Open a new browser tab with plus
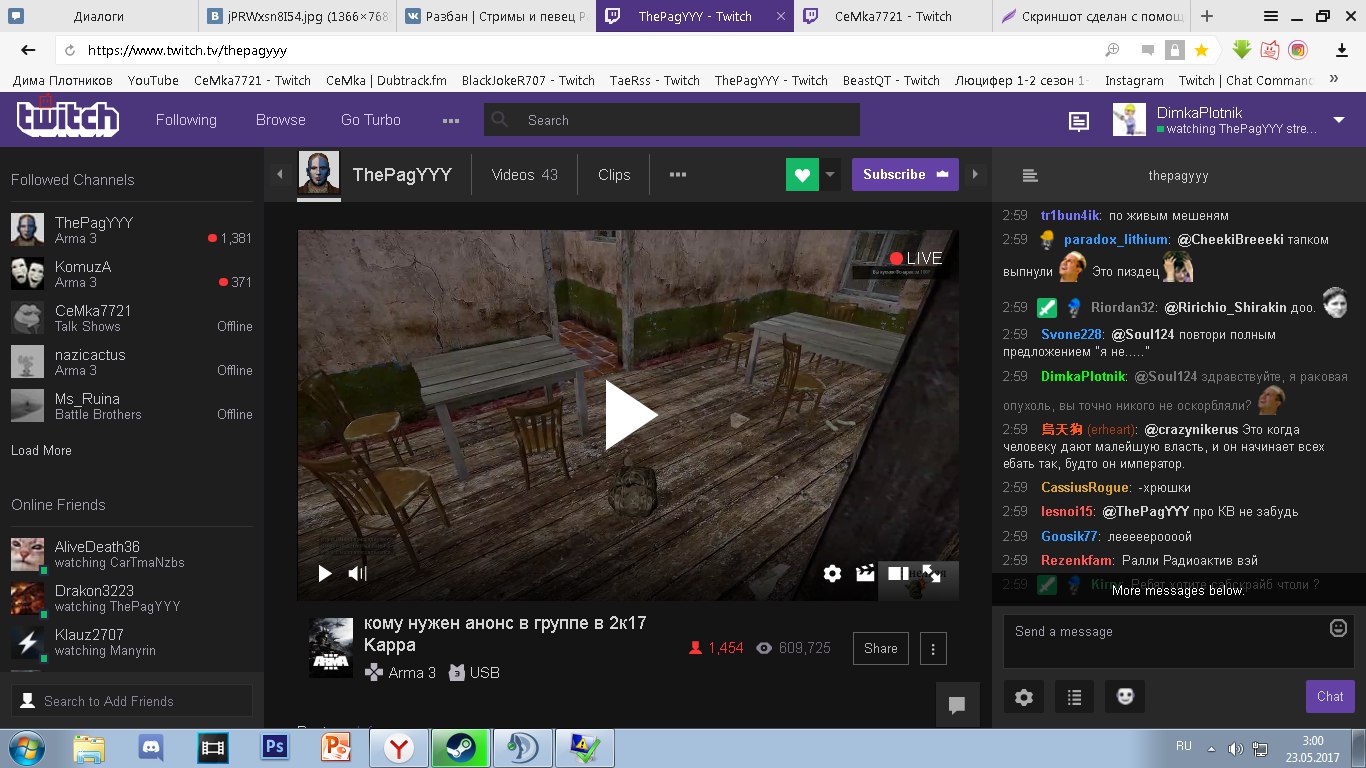Viewport: 1366px width, 768px height. point(1207,16)
